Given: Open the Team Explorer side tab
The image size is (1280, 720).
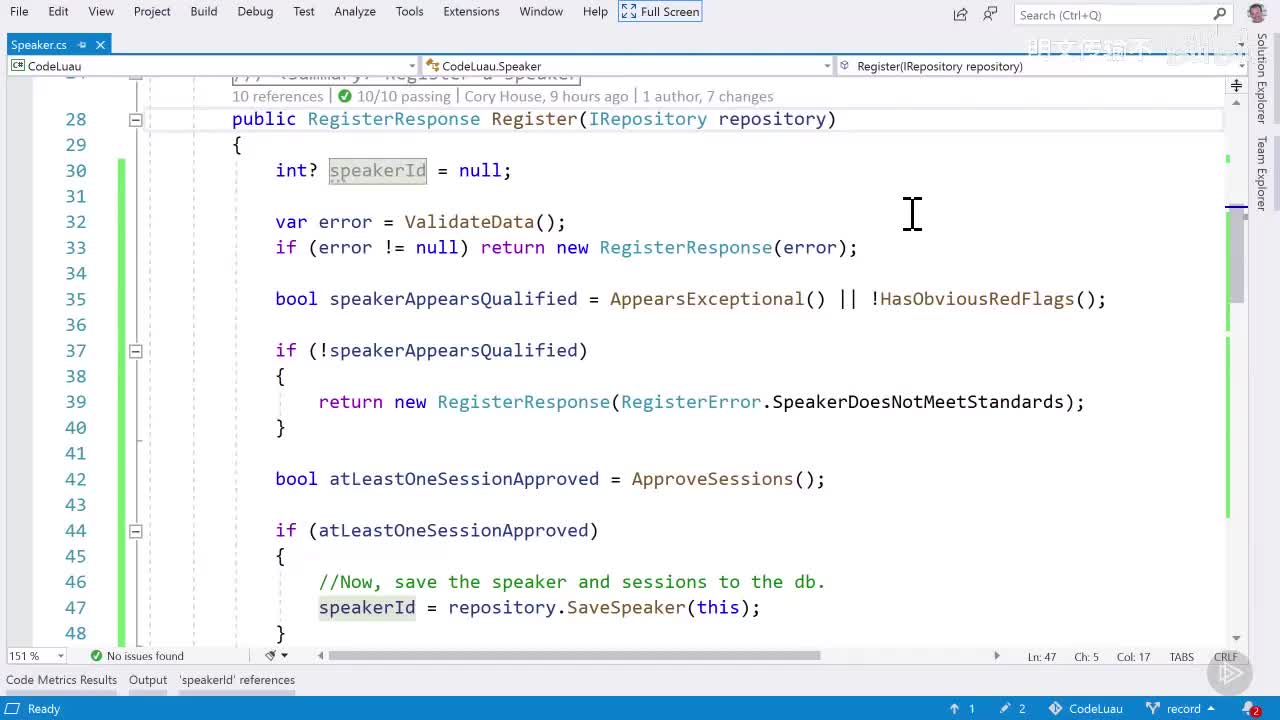Looking at the screenshot, I should tap(1262, 173).
